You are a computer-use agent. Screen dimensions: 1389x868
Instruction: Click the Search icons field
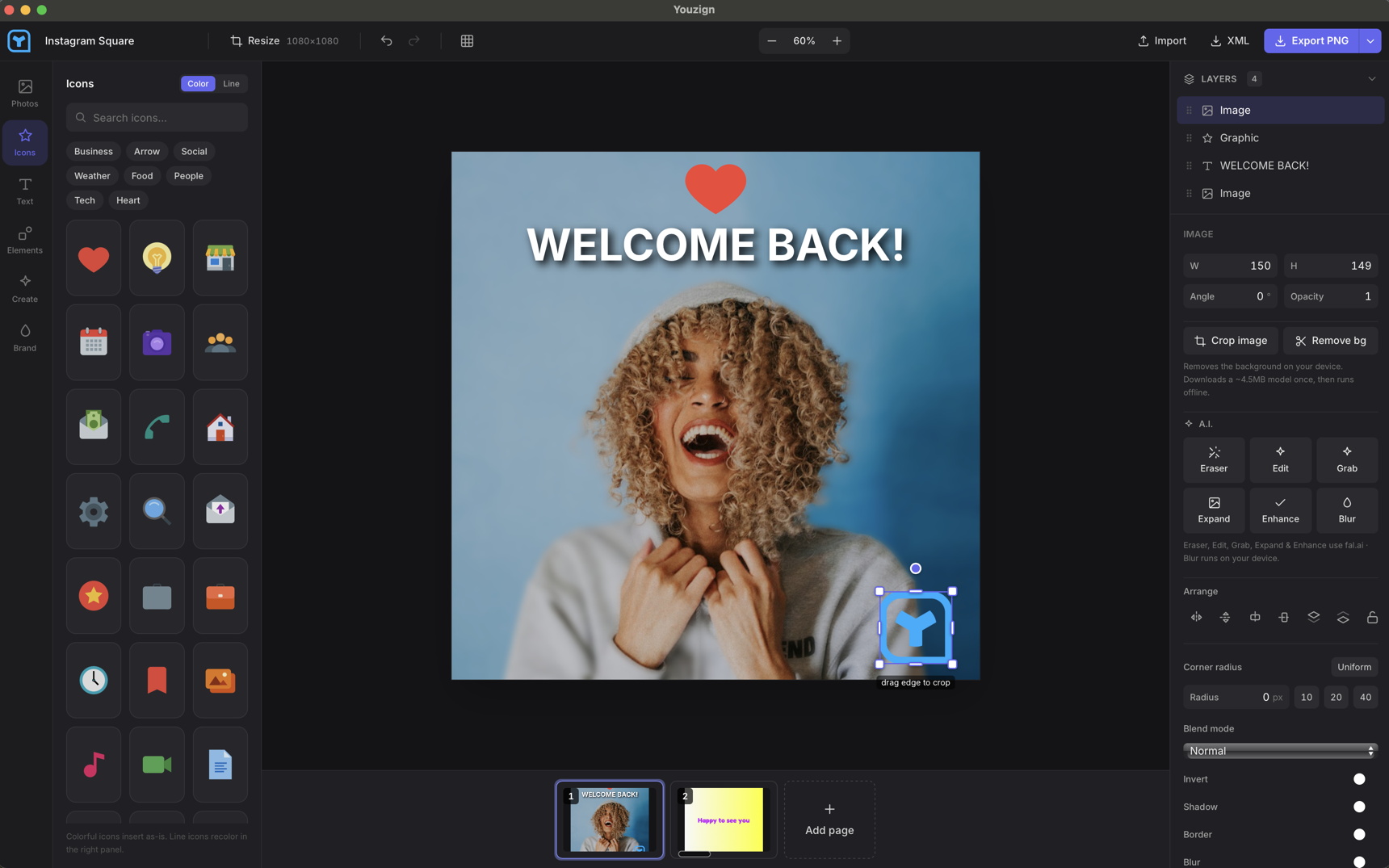(157, 118)
